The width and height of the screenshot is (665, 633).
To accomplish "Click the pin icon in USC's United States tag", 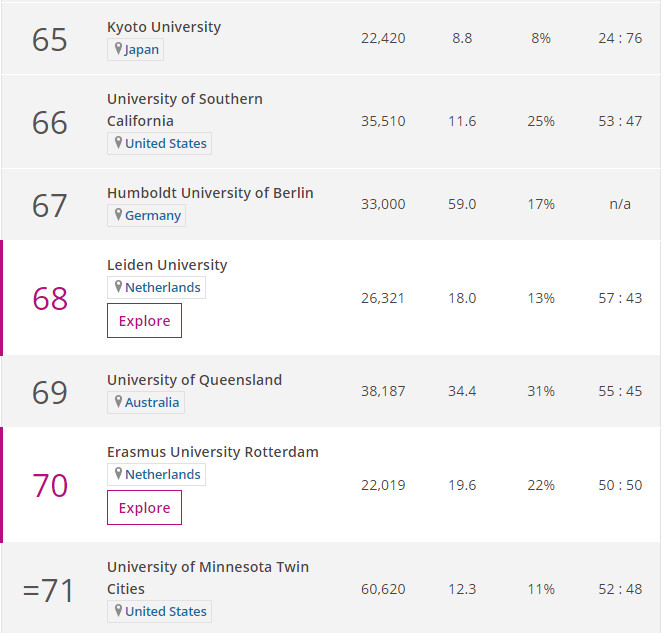I will tap(118, 142).
